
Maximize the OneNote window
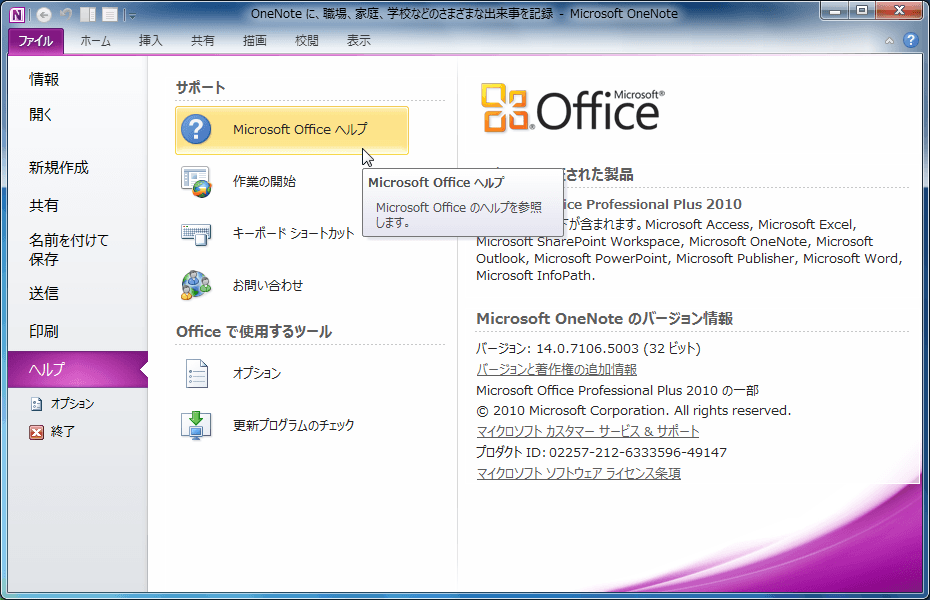[x=862, y=10]
